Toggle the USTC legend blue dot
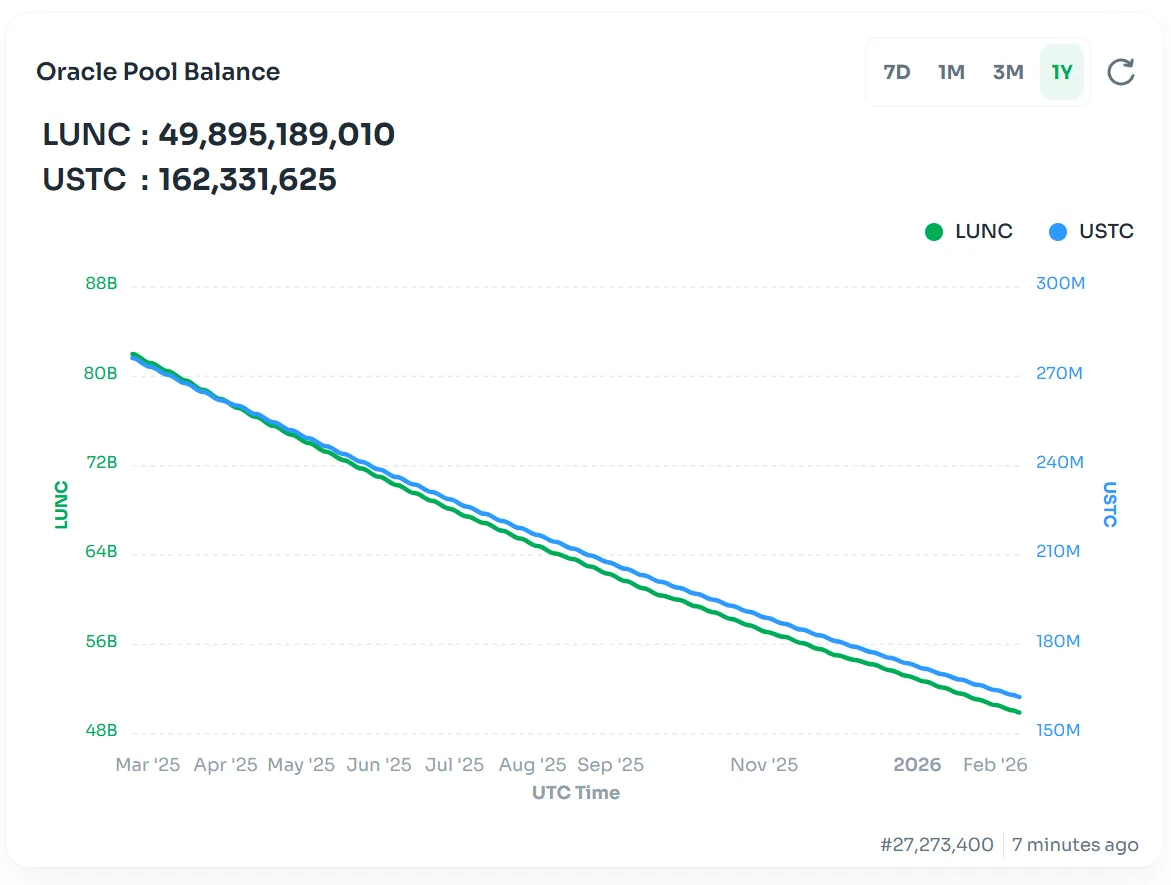 click(x=1058, y=232)
